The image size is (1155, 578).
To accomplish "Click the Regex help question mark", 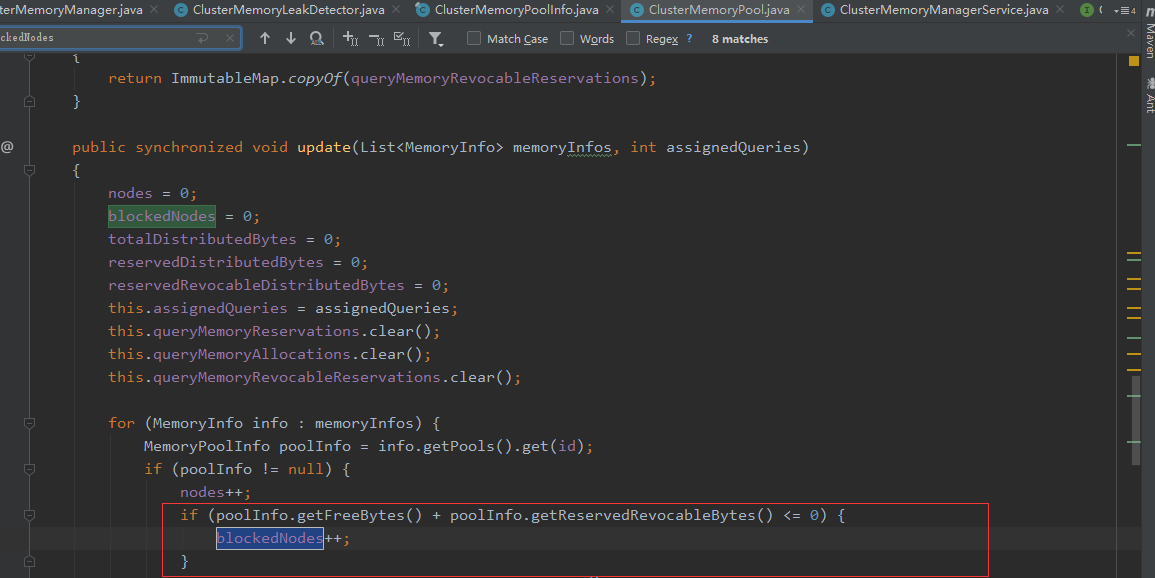I will [x=689, y=38].
